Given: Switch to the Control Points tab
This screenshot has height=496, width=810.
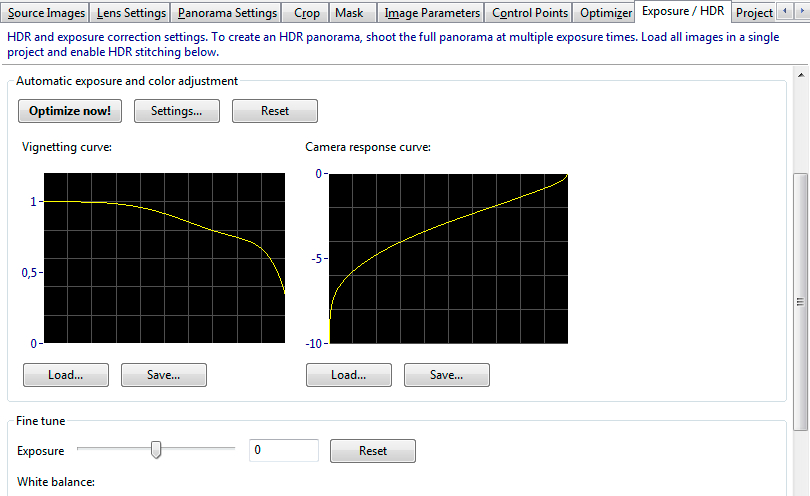Looking at the screenshot, I should (x=530, y=13).
